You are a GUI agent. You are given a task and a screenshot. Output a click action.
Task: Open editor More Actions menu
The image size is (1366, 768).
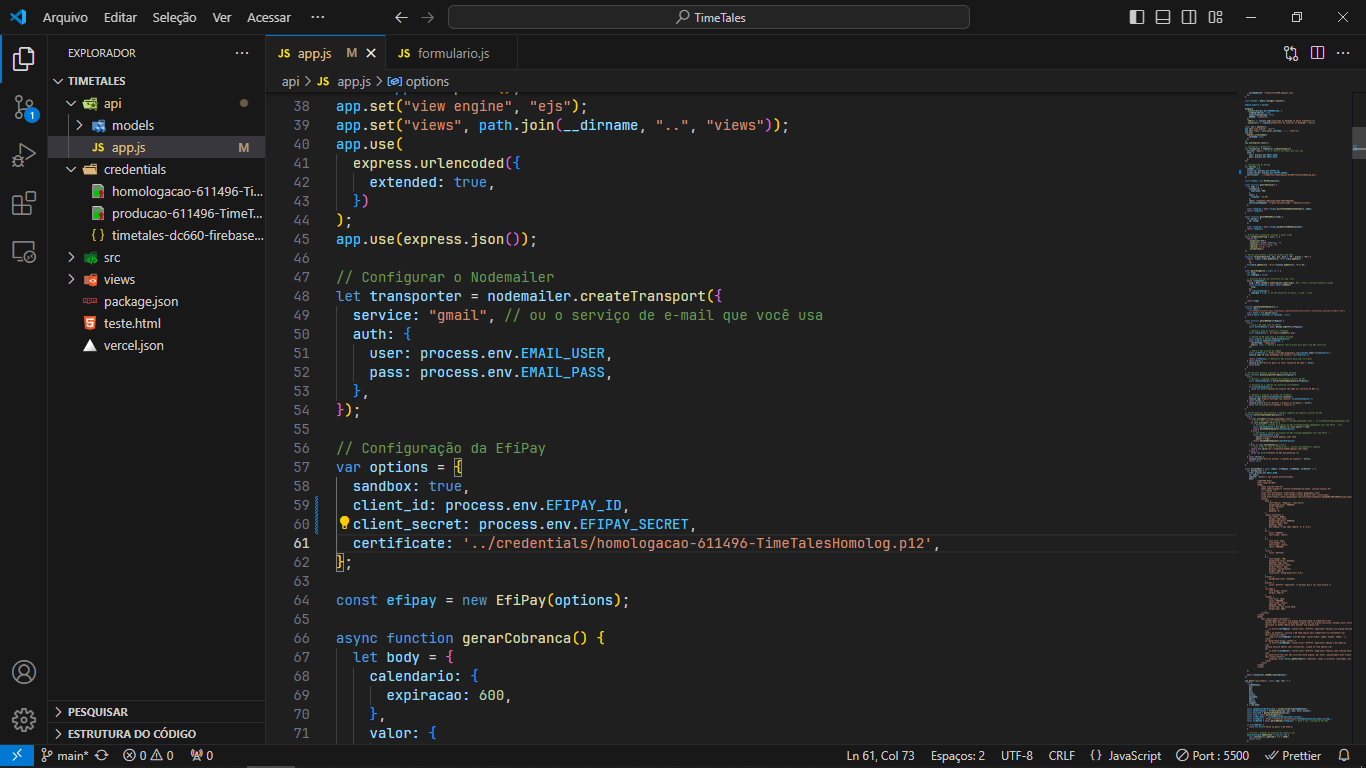point(1343,53)
